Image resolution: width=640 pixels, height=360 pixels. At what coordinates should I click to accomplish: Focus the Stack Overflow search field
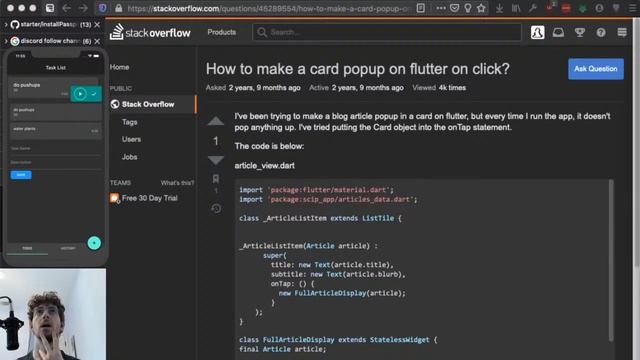(387, 32)
